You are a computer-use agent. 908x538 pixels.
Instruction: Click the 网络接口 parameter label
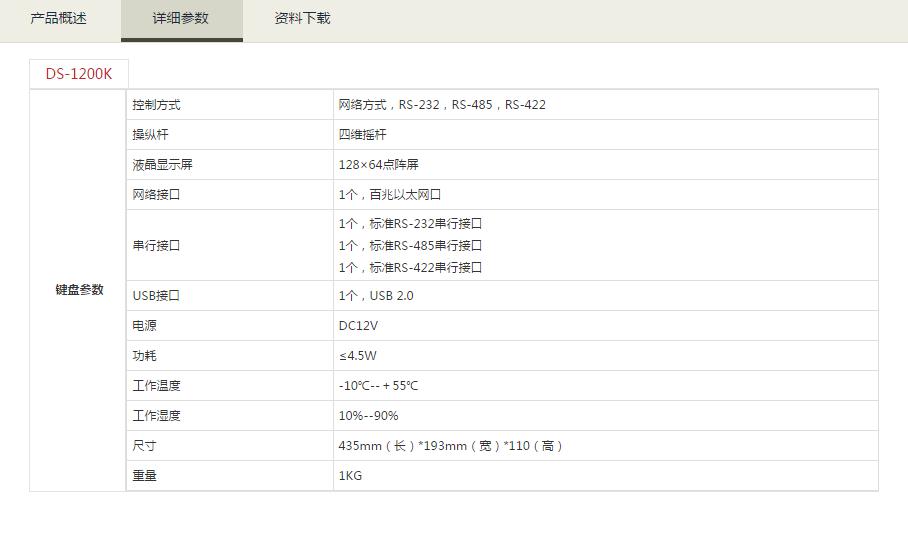157,195
